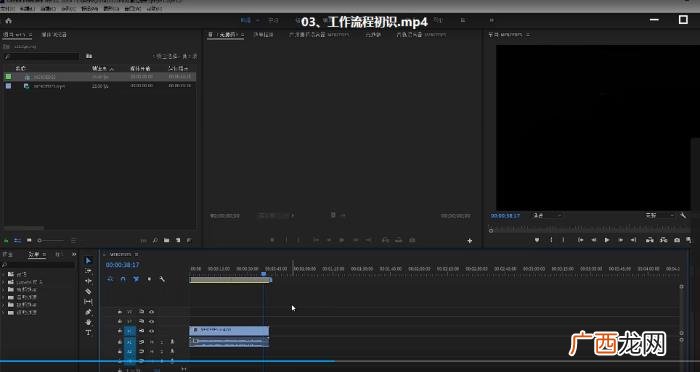Select the Track Select Forward tool
700x372 pixels.
[88, 271]
